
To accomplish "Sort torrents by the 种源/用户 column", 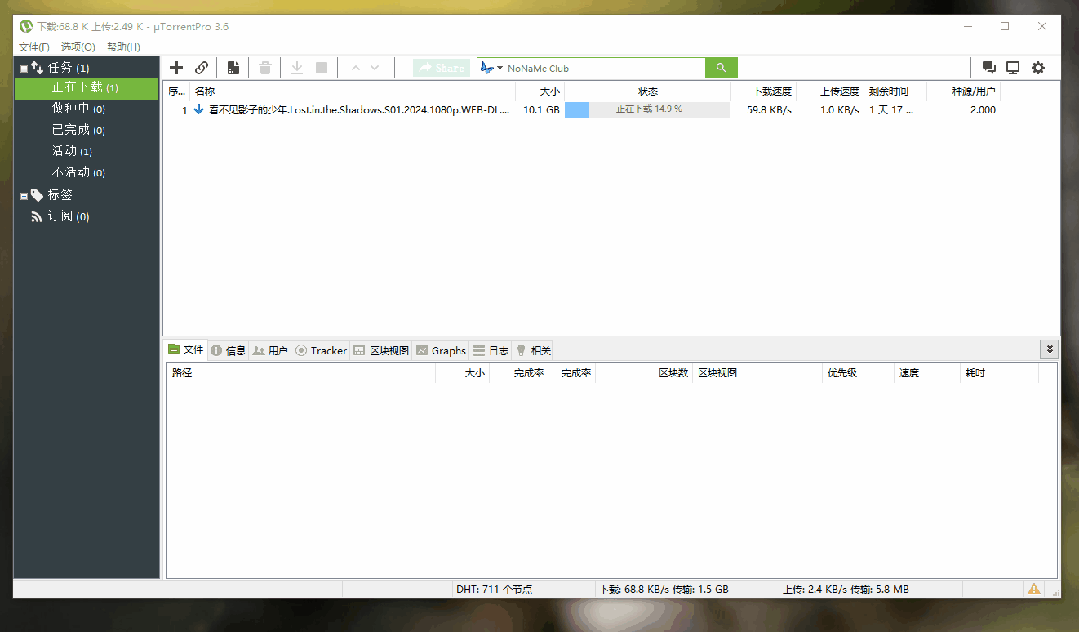I will (963, 92).
